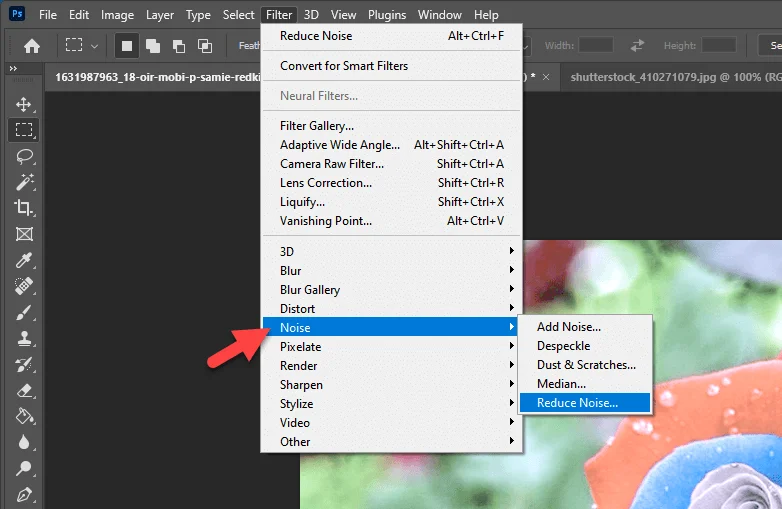
Task: Click swap width and height arrows
Action: [x=637, y=46]
